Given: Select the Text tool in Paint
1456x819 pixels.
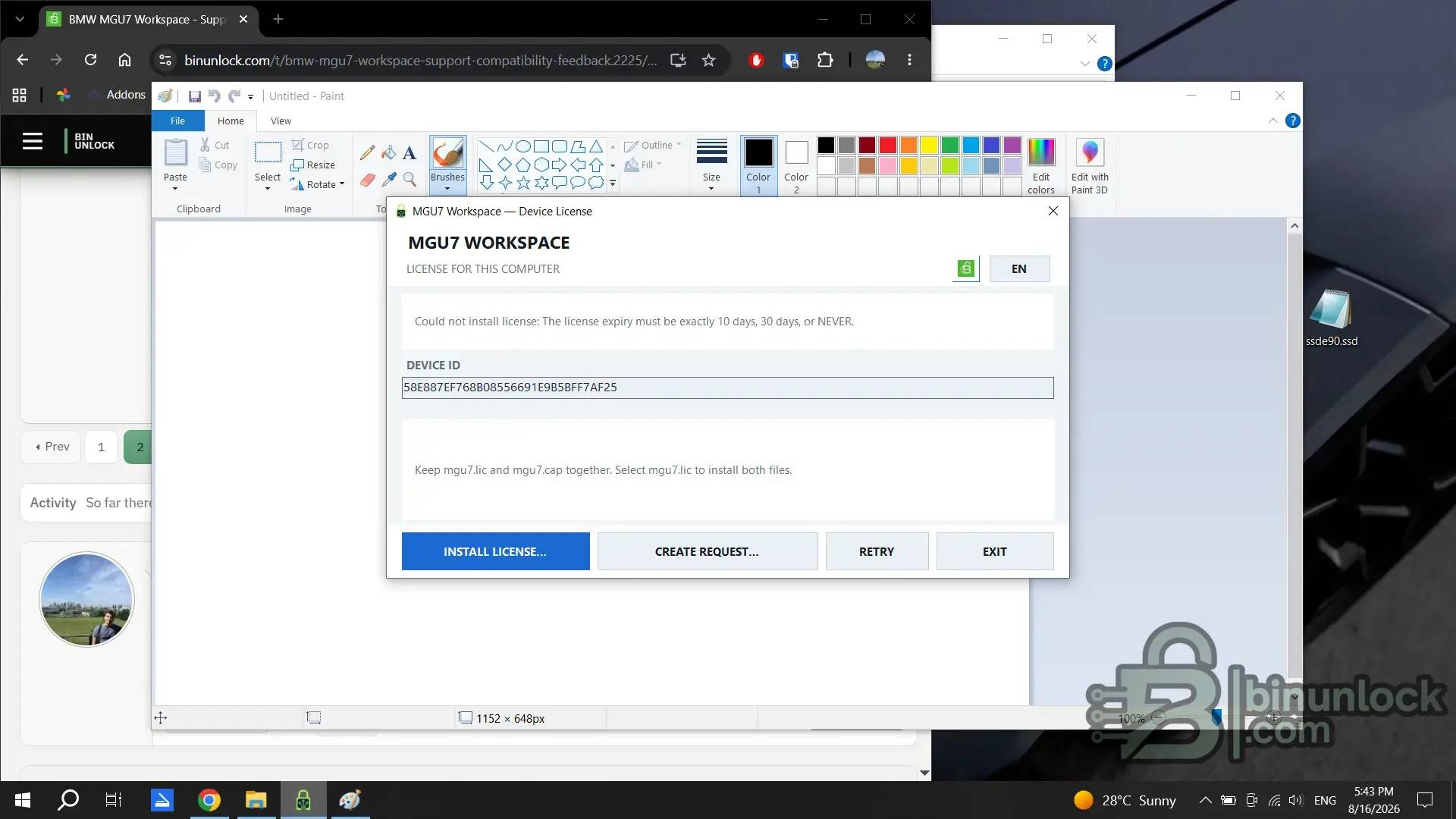Looking at the screenshot, I should pos(409,152).
